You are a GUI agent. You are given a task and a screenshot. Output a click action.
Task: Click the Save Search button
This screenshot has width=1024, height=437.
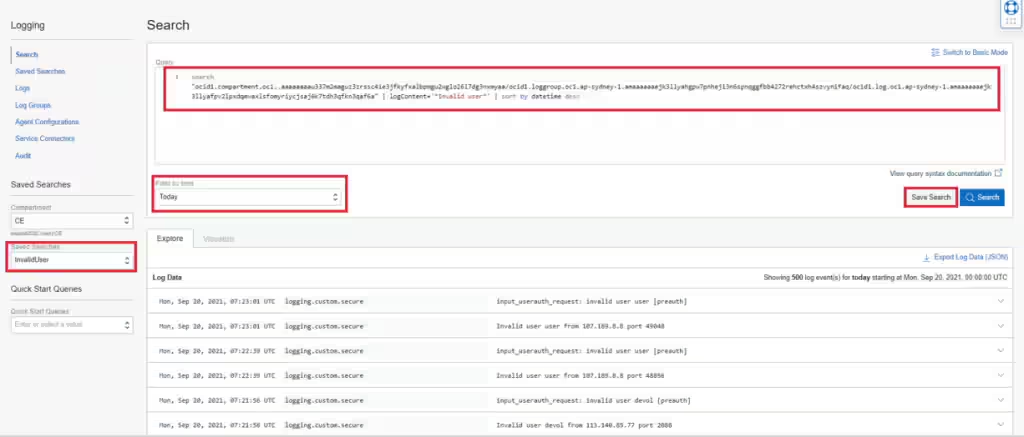click(x=930, y=197)
